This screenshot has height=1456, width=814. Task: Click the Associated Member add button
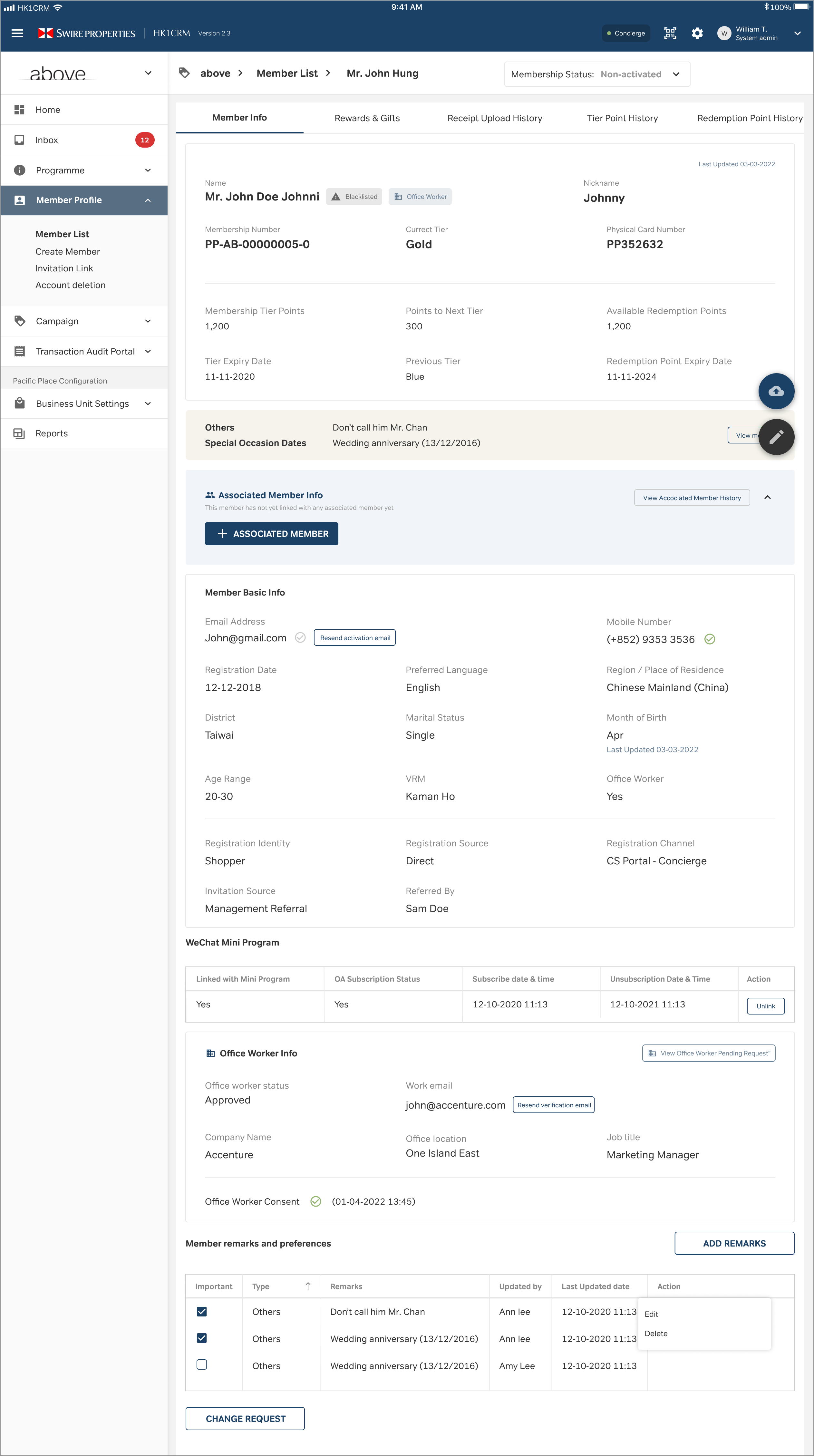271,534
